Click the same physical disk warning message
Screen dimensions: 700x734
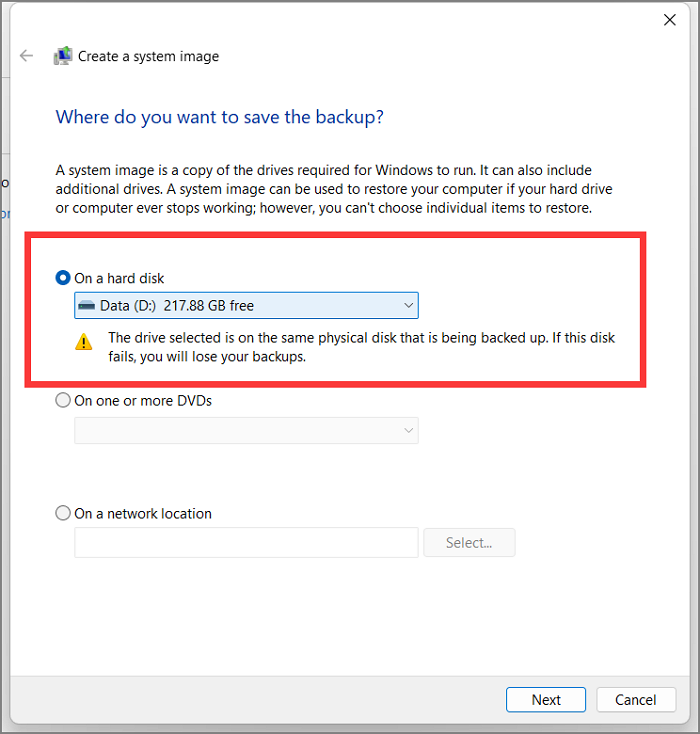click(360, 346)
